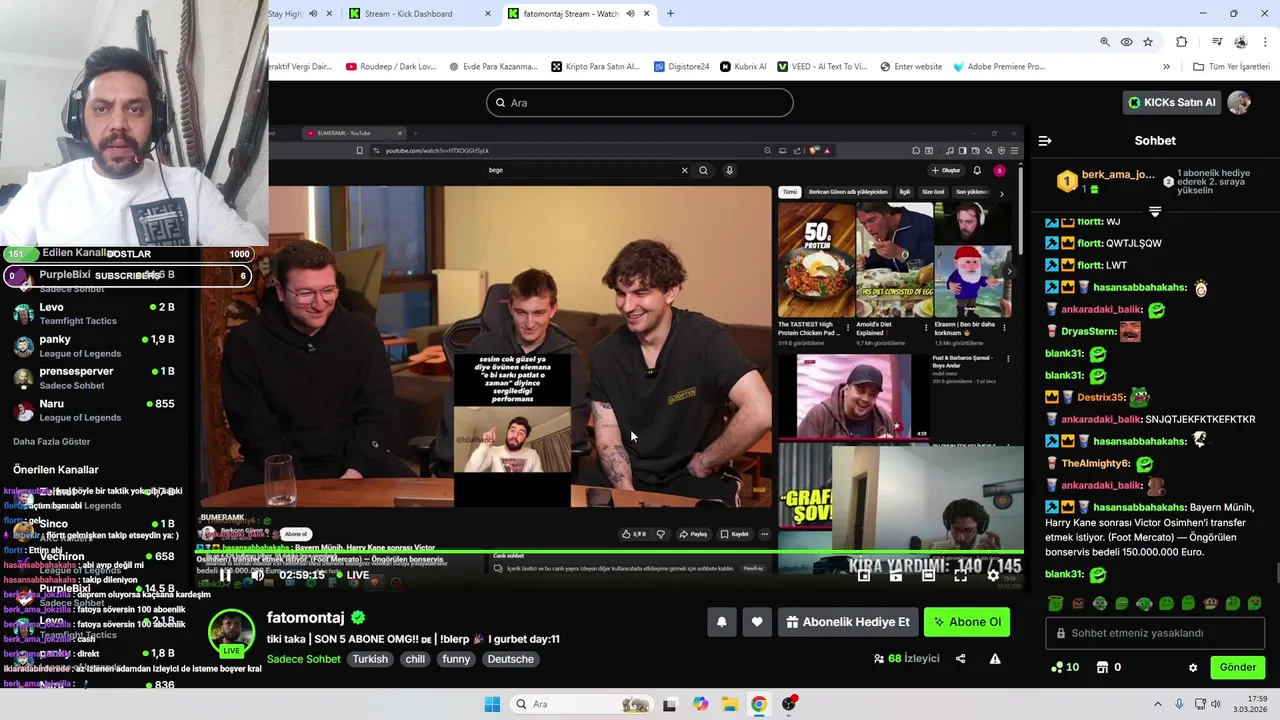Click DryasStern username in chat

1089,331
